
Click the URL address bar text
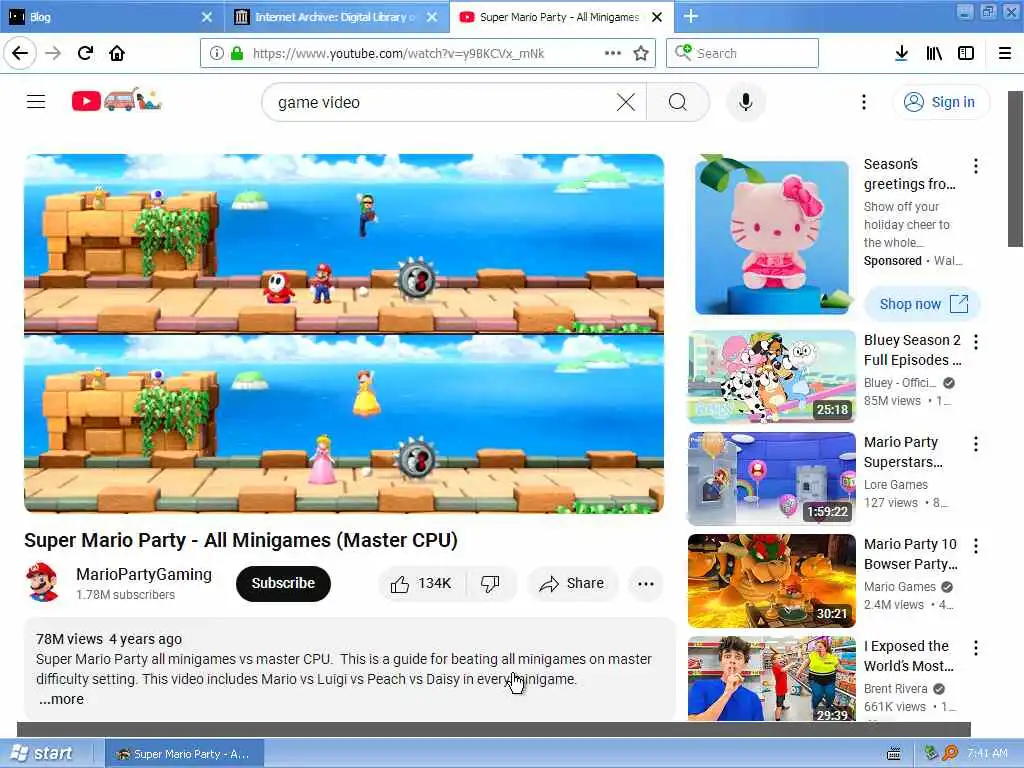[398, 54]
